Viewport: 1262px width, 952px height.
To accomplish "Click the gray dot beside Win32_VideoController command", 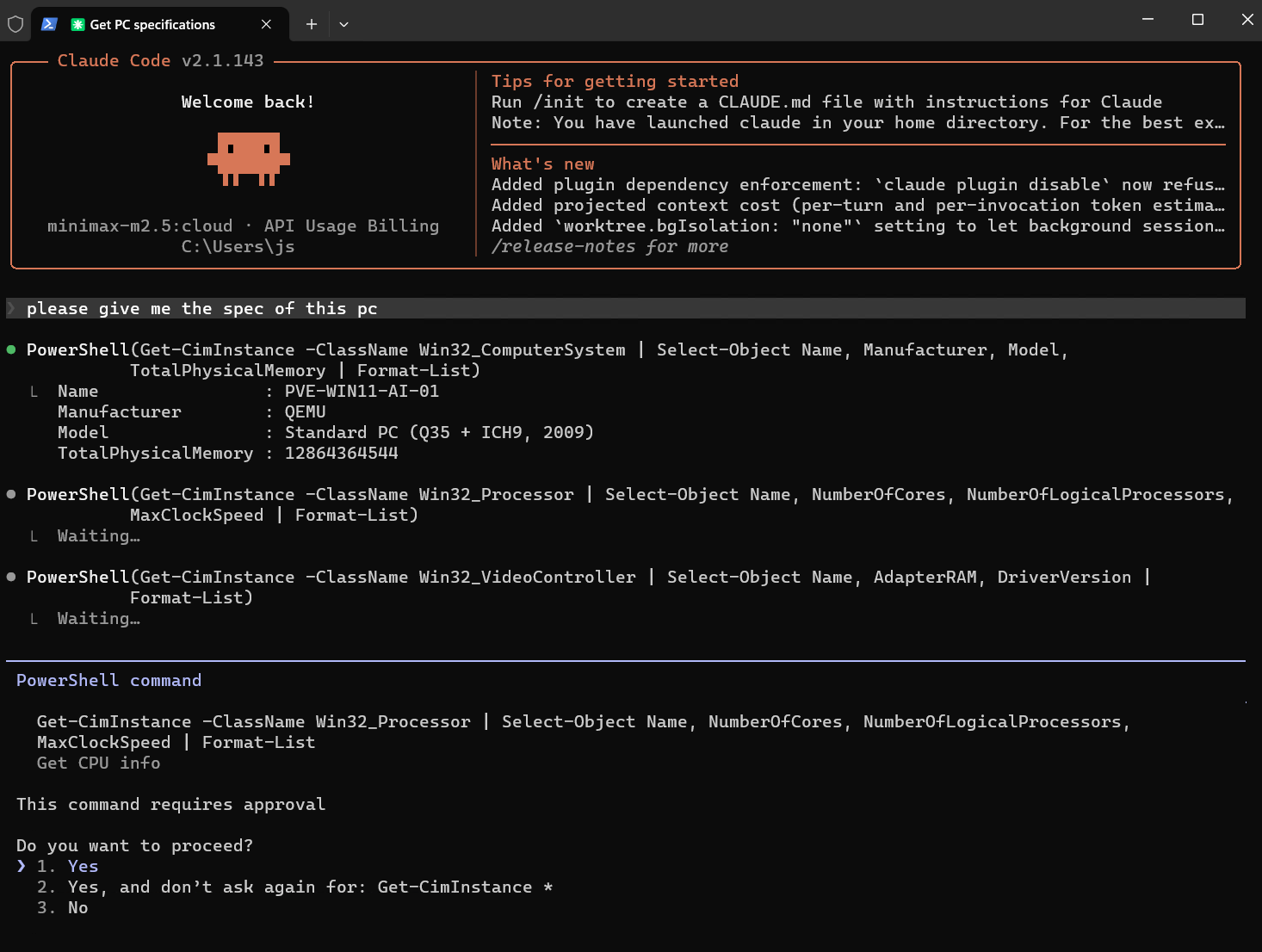I will click(x=11, y=577).
